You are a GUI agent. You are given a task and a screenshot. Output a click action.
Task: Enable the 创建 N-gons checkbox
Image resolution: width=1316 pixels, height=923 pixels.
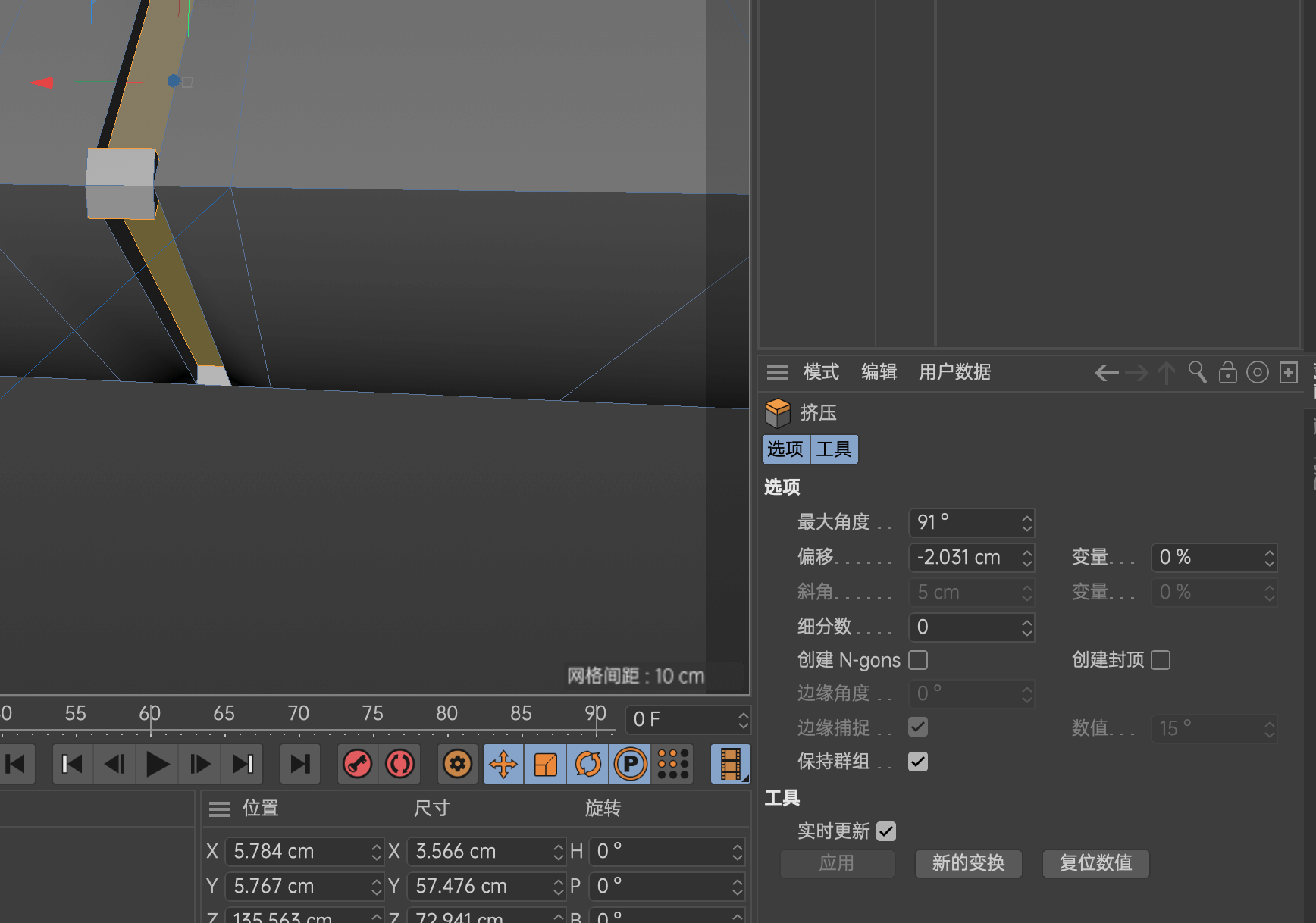point(918,660)
